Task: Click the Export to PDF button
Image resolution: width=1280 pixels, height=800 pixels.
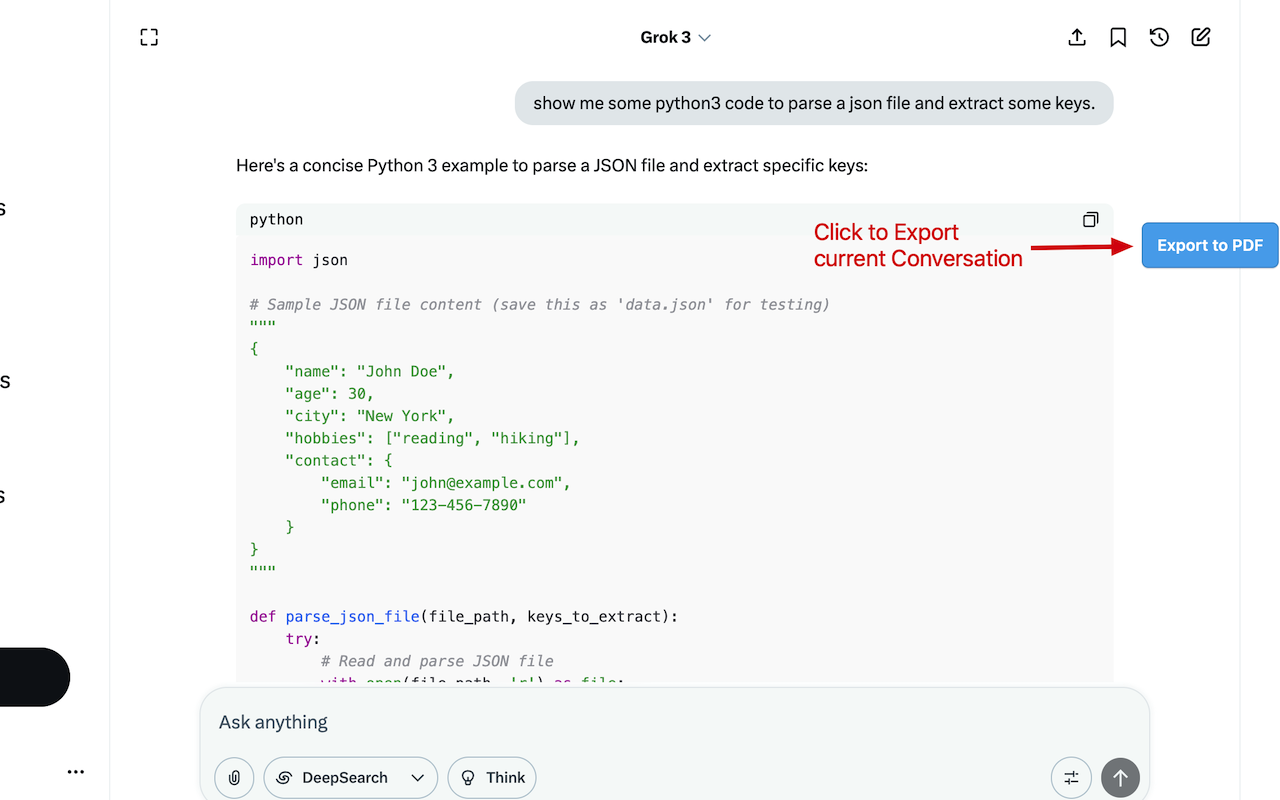Action: [x=1210, y=245]
